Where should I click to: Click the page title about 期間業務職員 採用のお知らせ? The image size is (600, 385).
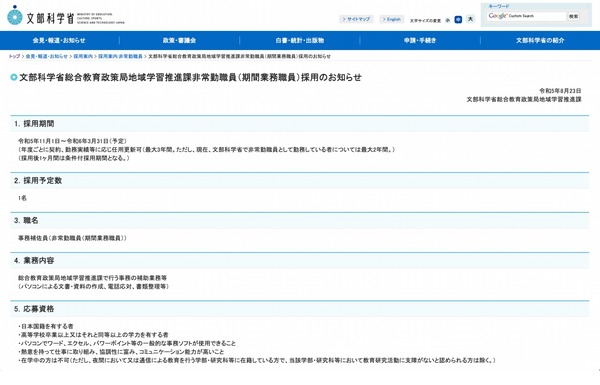[x=190, y=77]
